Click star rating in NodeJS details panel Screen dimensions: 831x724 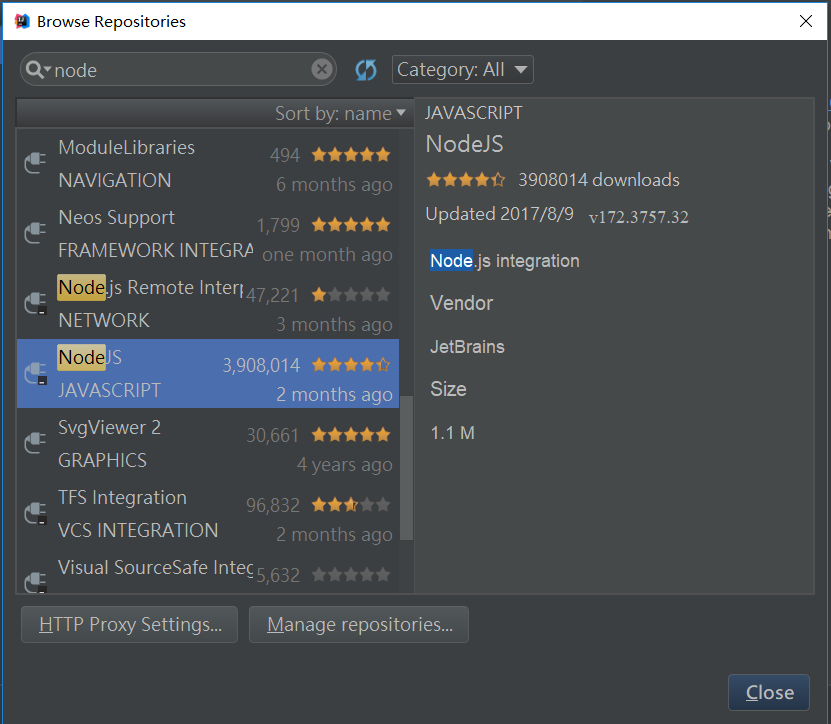466,180
